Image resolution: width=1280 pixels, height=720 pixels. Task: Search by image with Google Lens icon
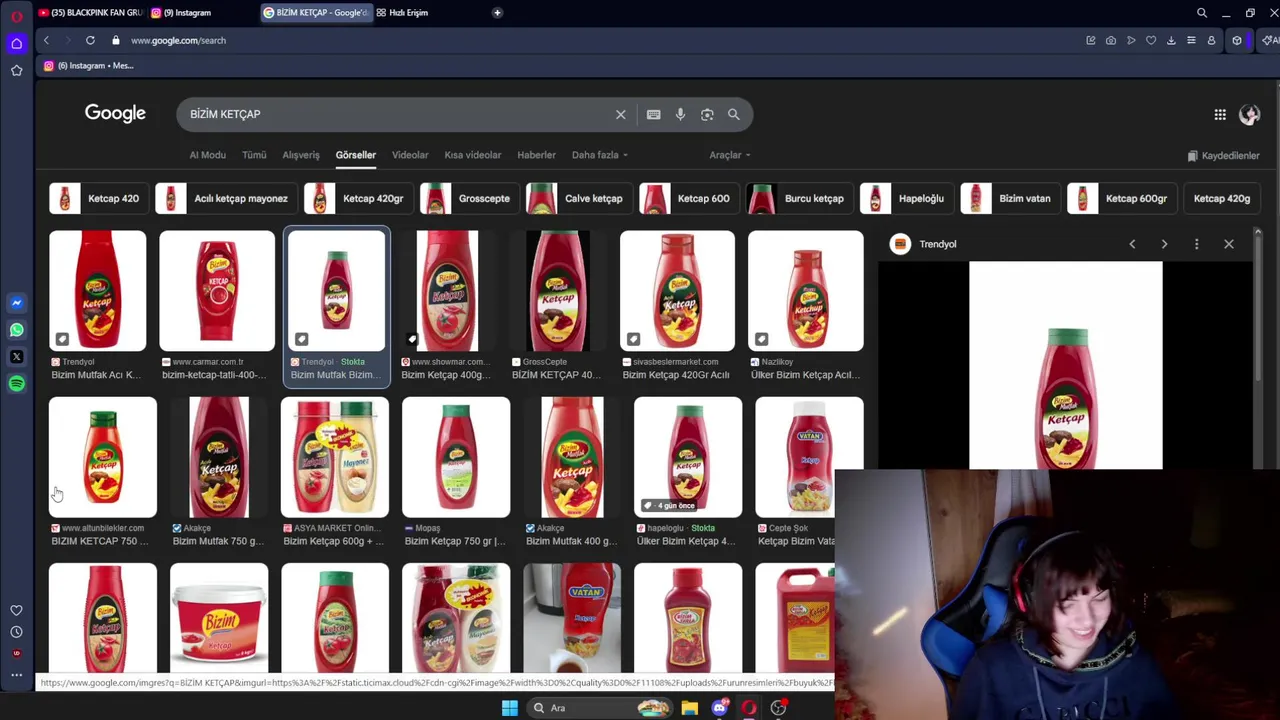pos(707,114)
